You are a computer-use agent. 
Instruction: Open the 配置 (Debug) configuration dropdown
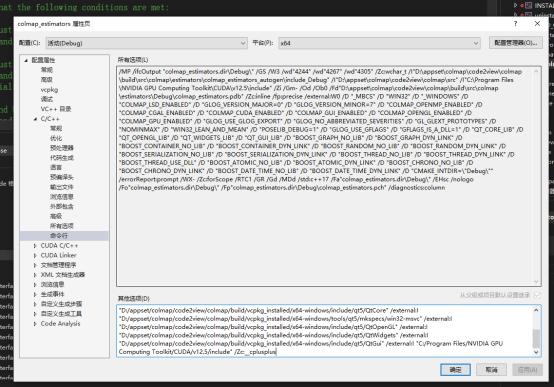(x=146, y=43)
